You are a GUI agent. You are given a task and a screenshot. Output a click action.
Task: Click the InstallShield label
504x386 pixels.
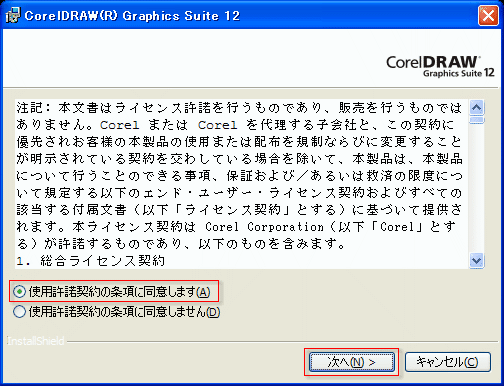36,341
